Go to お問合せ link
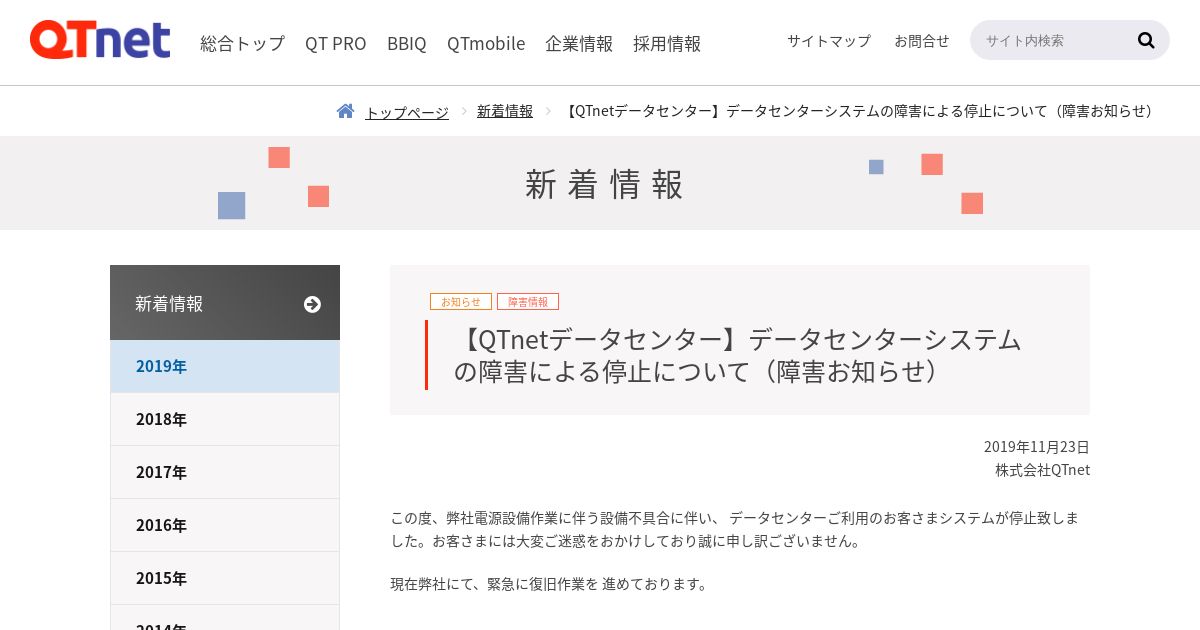Viewport: 1200px width, 630px height. point(922,41)
